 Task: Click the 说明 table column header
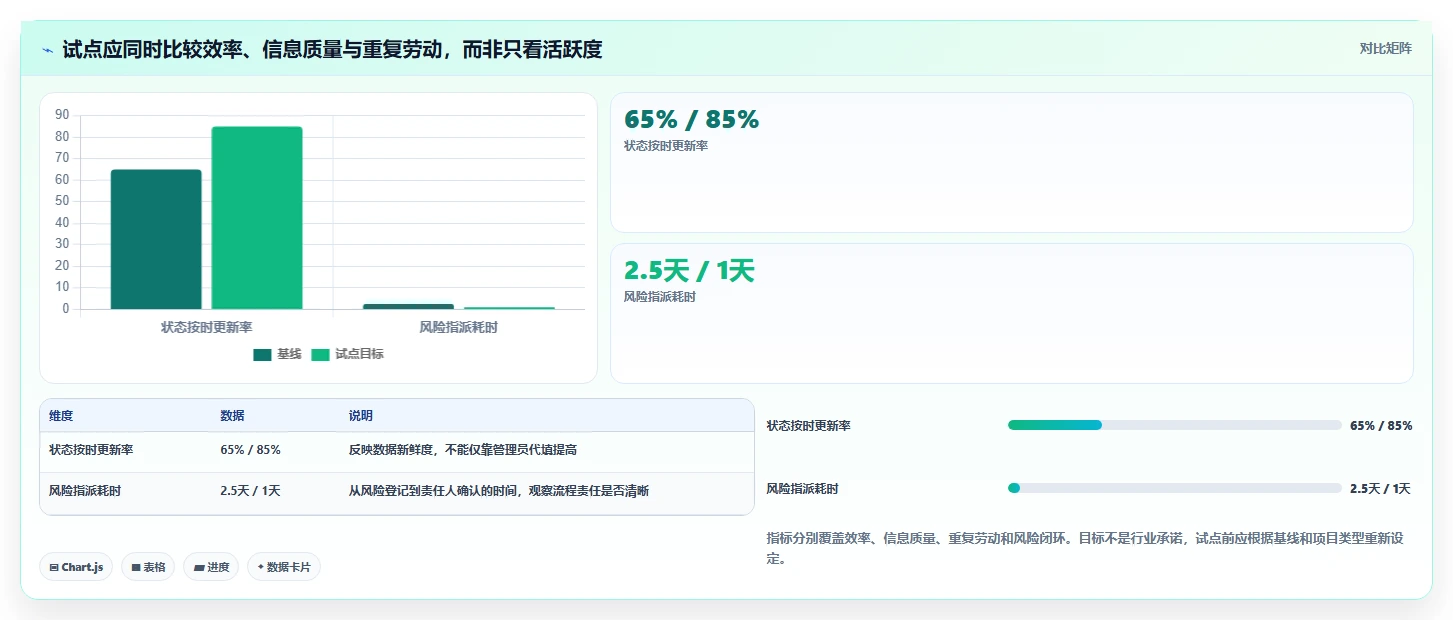(x=360, y=416)
